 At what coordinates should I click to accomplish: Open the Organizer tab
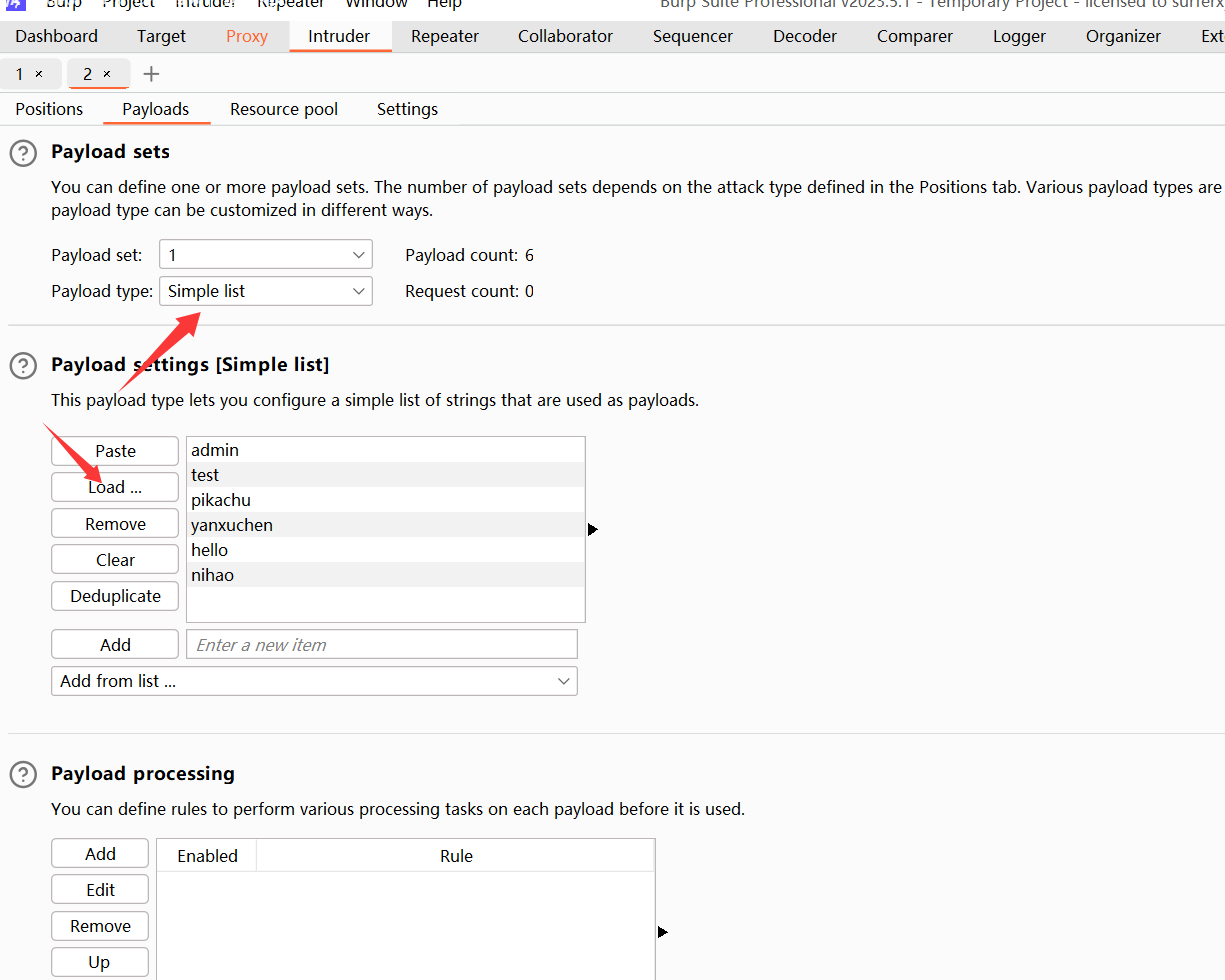click(1124, 36)
